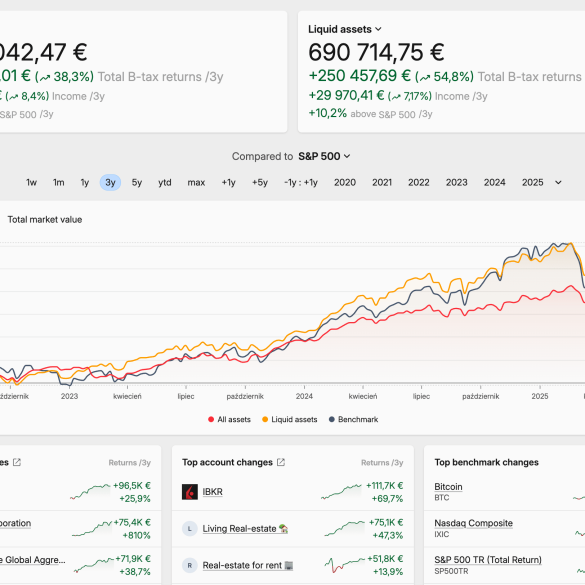This screenshot has height=585, width=585.
Task: Select the 2023 year range
Action: click(457, 182)
